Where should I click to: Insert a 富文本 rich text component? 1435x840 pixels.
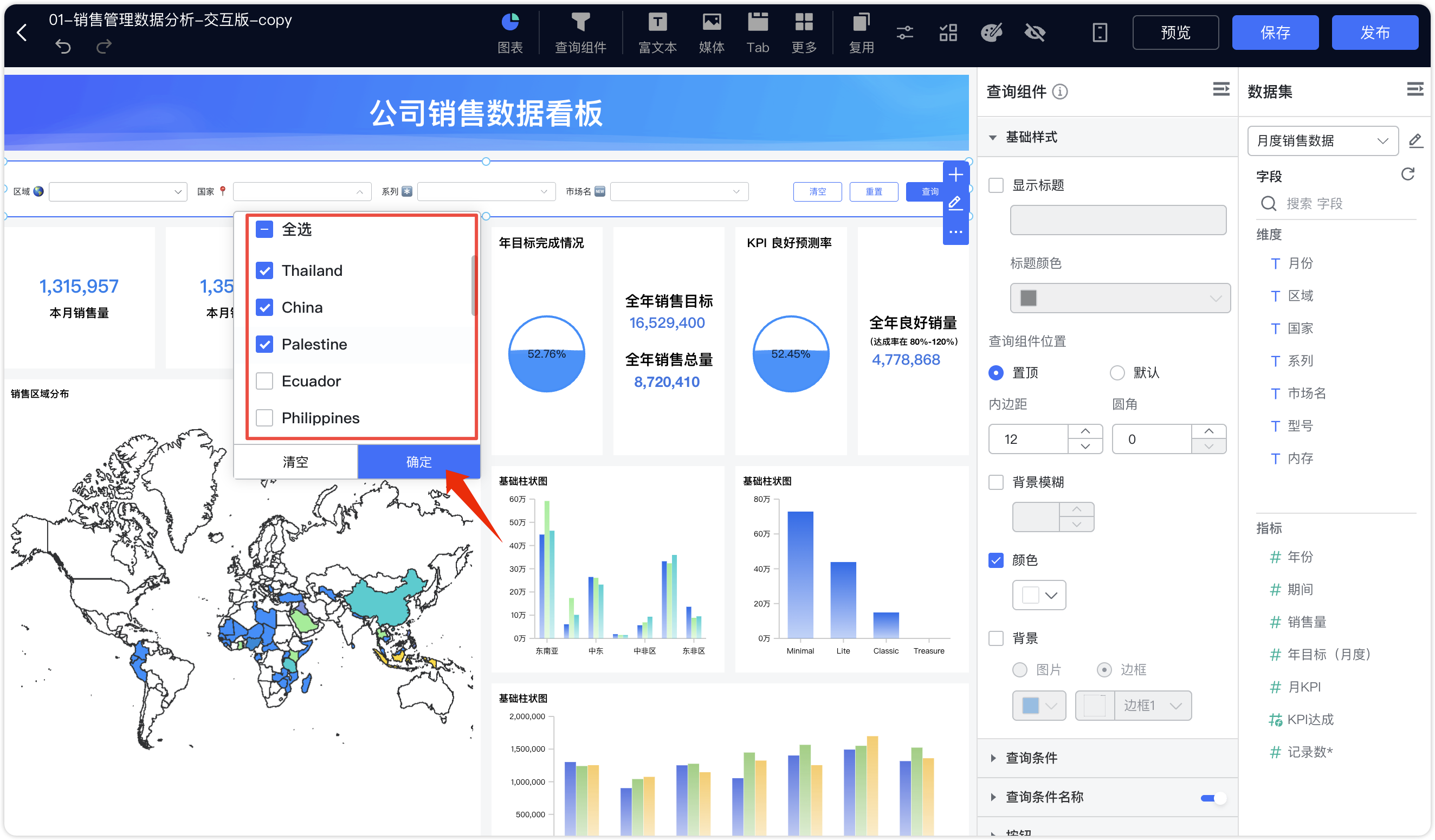click(657, 33)
